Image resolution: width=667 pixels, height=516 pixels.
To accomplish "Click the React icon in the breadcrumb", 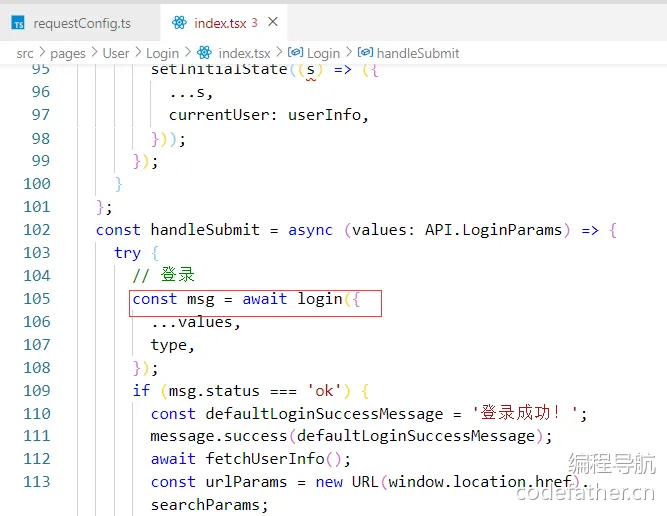I will (x=204, y=53).
